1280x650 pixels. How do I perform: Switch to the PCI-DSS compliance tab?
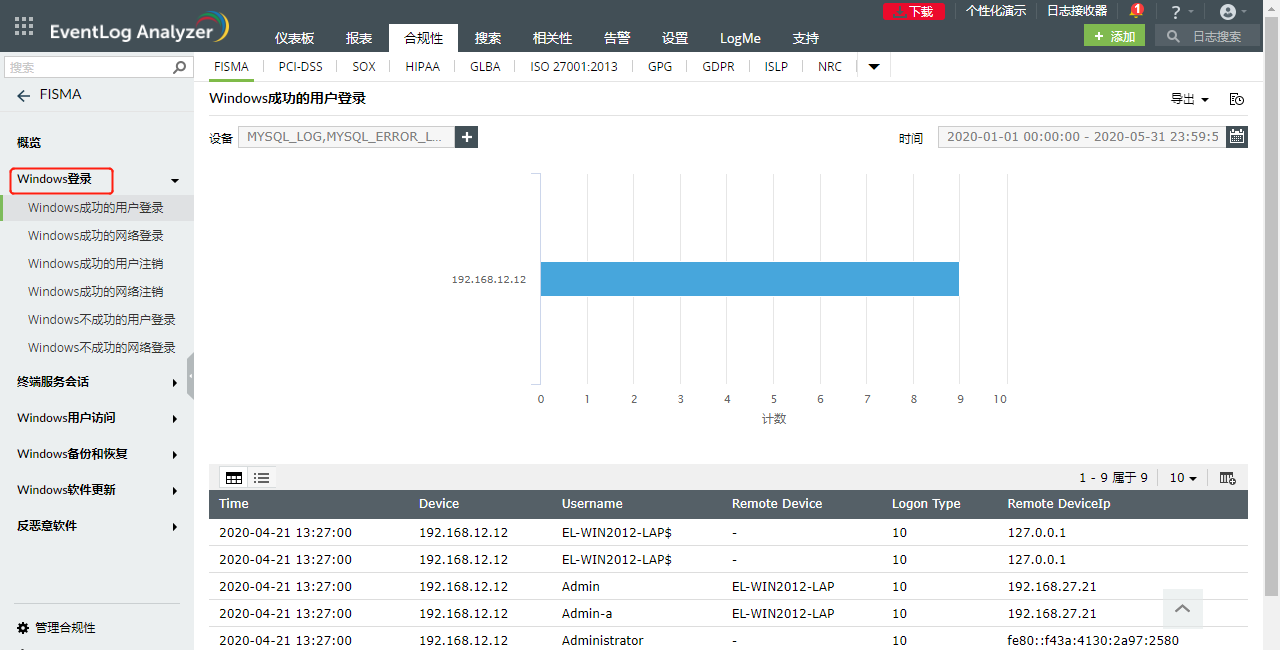click(300, 67)
